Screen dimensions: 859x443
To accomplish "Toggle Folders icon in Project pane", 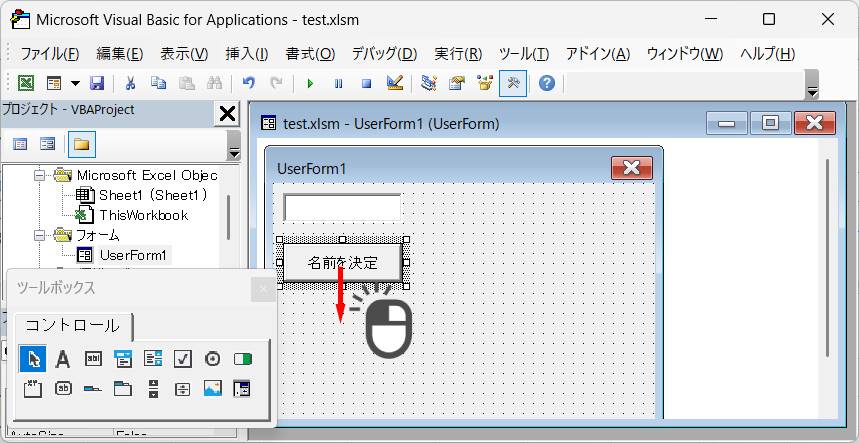I will [x=82, y=145].
